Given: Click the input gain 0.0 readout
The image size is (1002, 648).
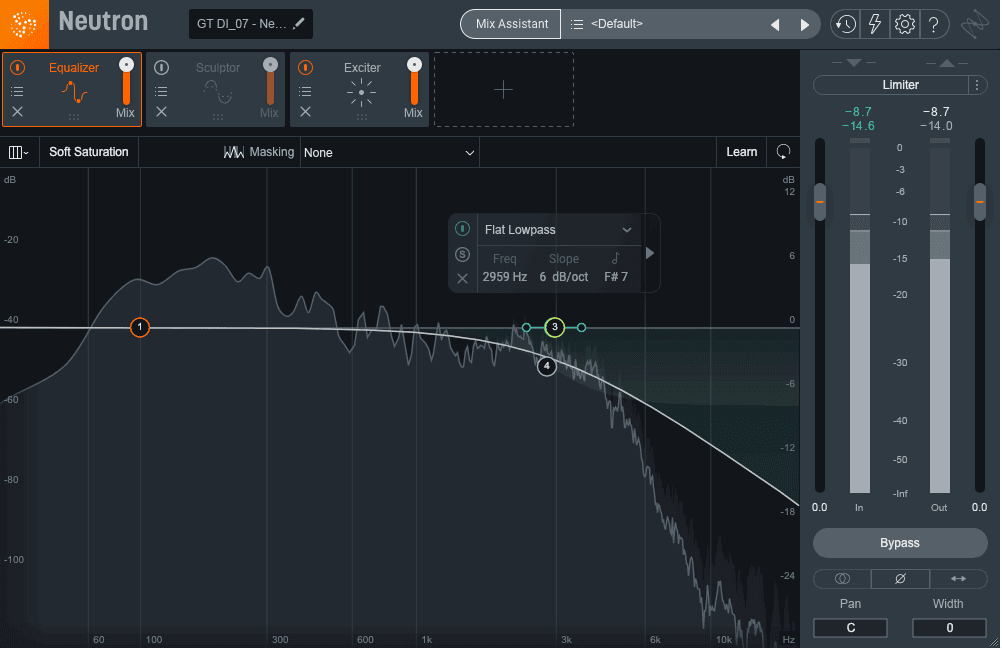Looking at the screenshot, I should [x=819, y=507].
